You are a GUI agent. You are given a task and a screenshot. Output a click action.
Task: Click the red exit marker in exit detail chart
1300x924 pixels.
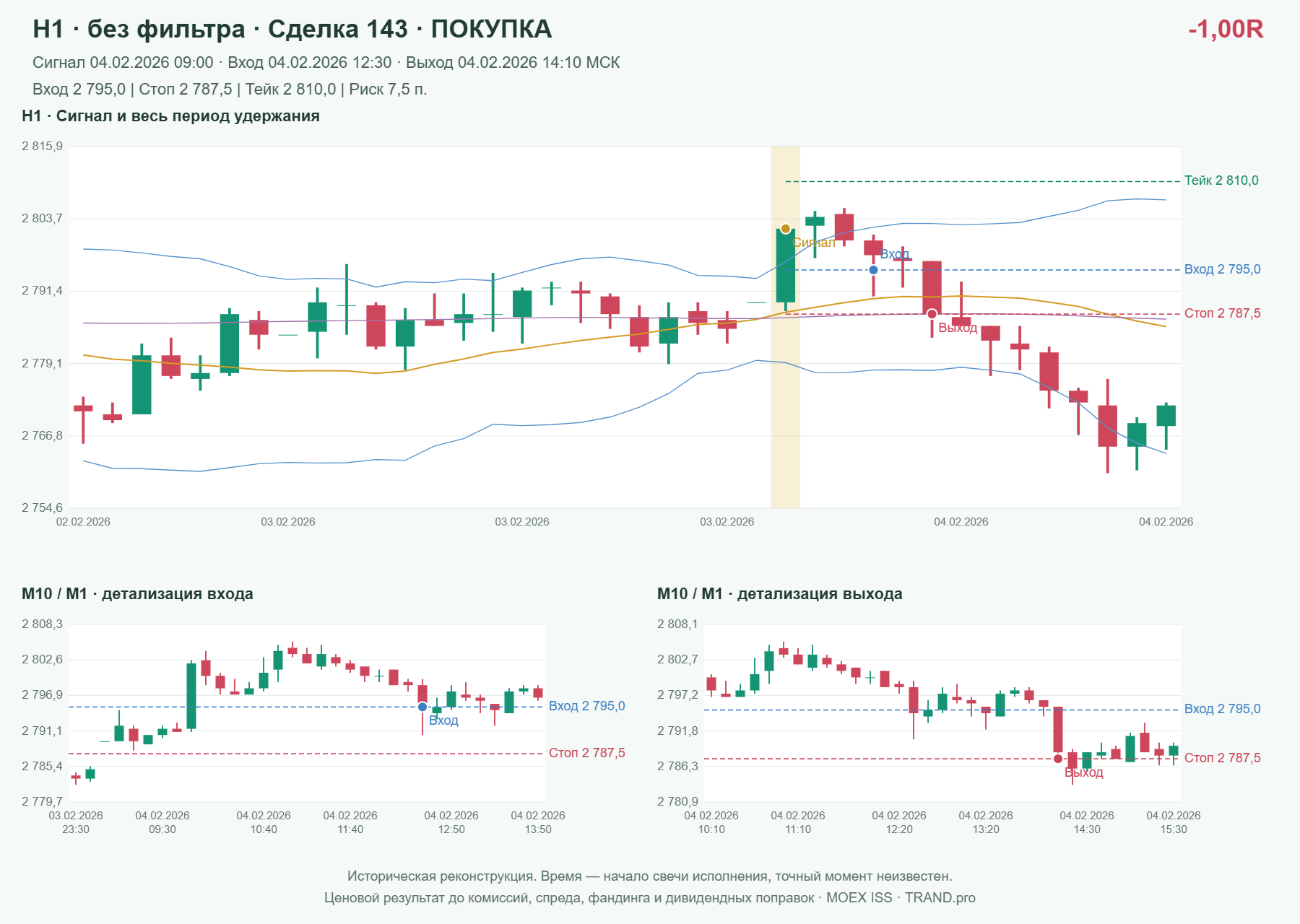click(1058, 759)
